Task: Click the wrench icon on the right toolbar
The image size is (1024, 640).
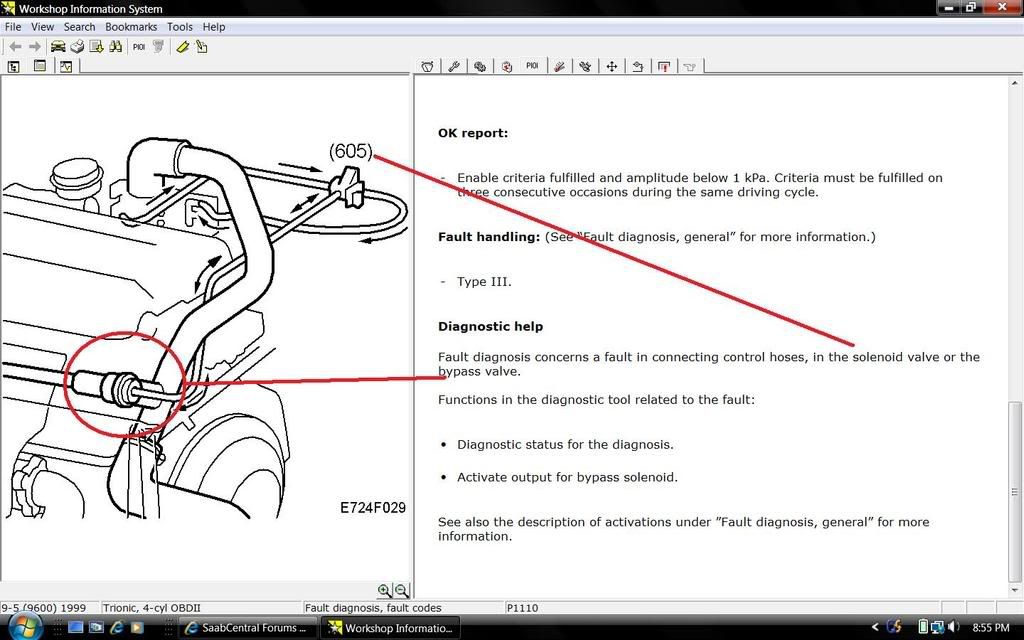Action: 453,66
